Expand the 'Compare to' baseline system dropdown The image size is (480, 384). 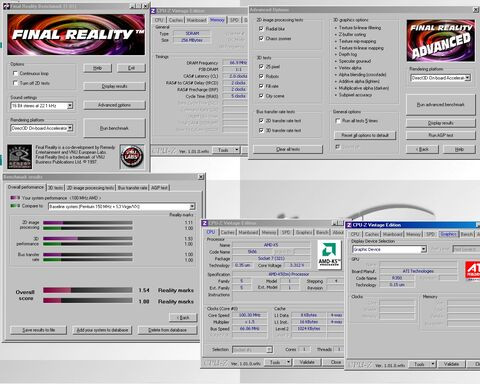[x=192, y=207]
